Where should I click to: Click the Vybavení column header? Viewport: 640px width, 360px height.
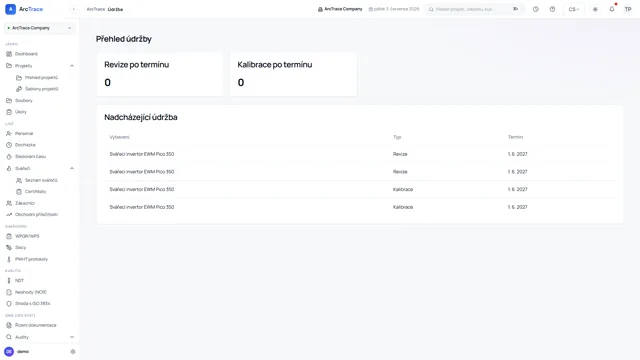[120, 137]
